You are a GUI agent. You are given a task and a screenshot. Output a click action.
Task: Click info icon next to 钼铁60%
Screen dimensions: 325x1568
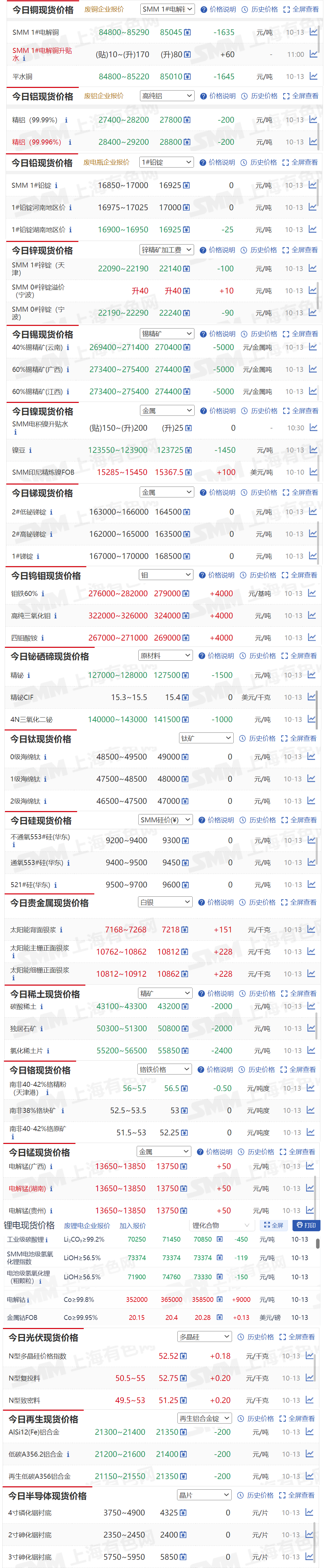point(43,594)
